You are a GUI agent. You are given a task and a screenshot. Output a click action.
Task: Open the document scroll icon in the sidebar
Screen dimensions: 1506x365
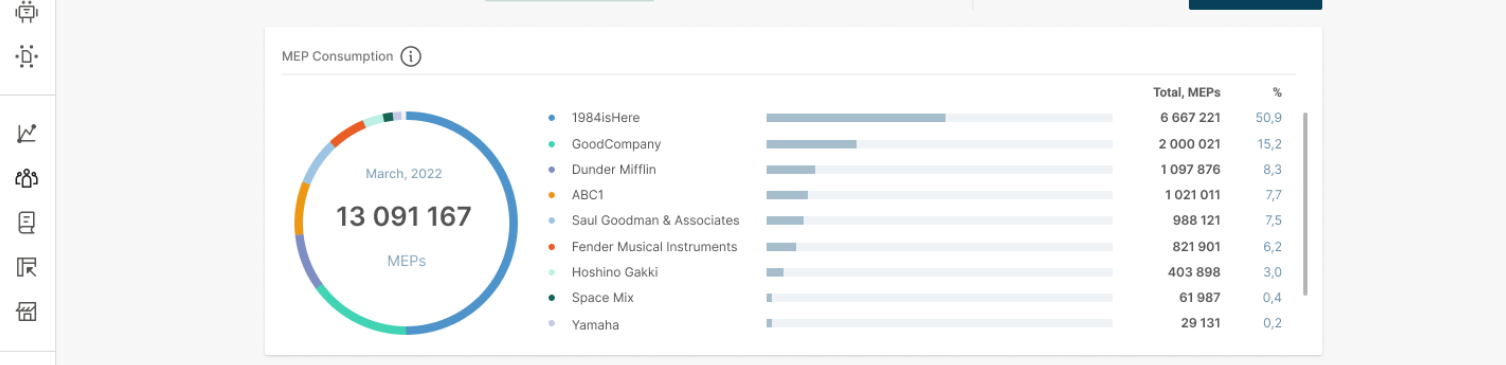coord(27,222)
